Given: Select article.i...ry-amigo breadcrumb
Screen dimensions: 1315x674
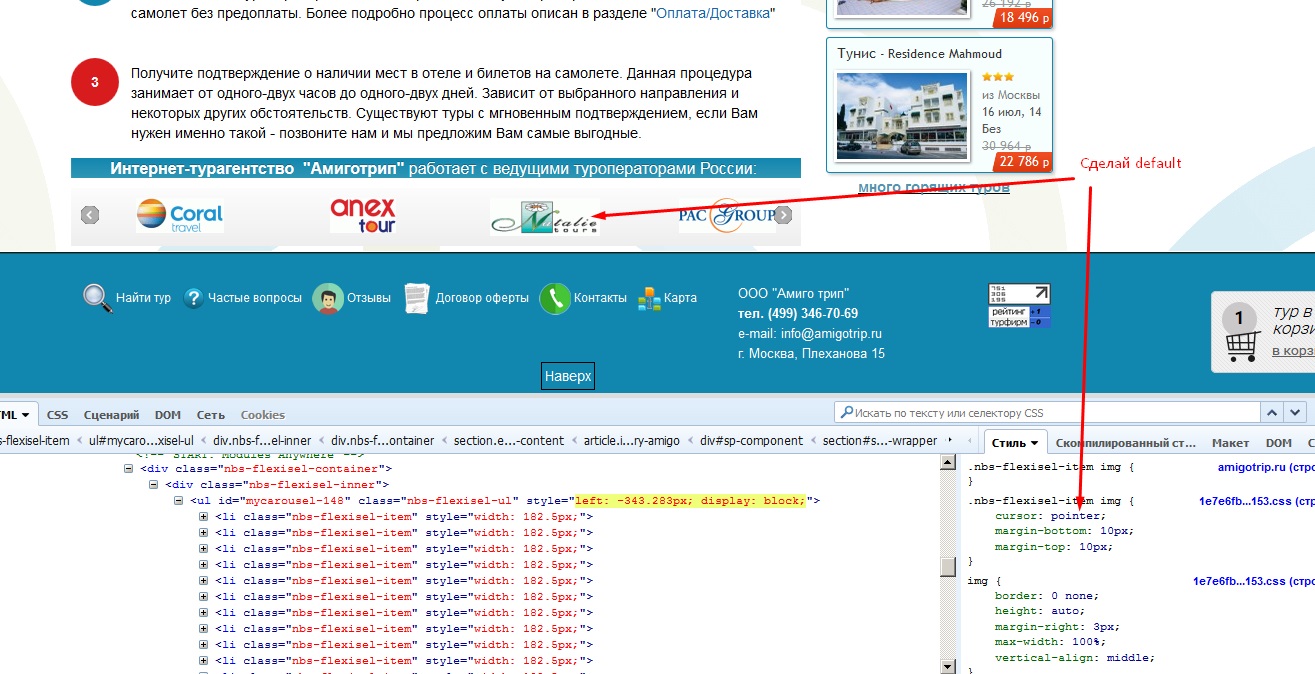Looking at the screenshot, I should (631, 440).
